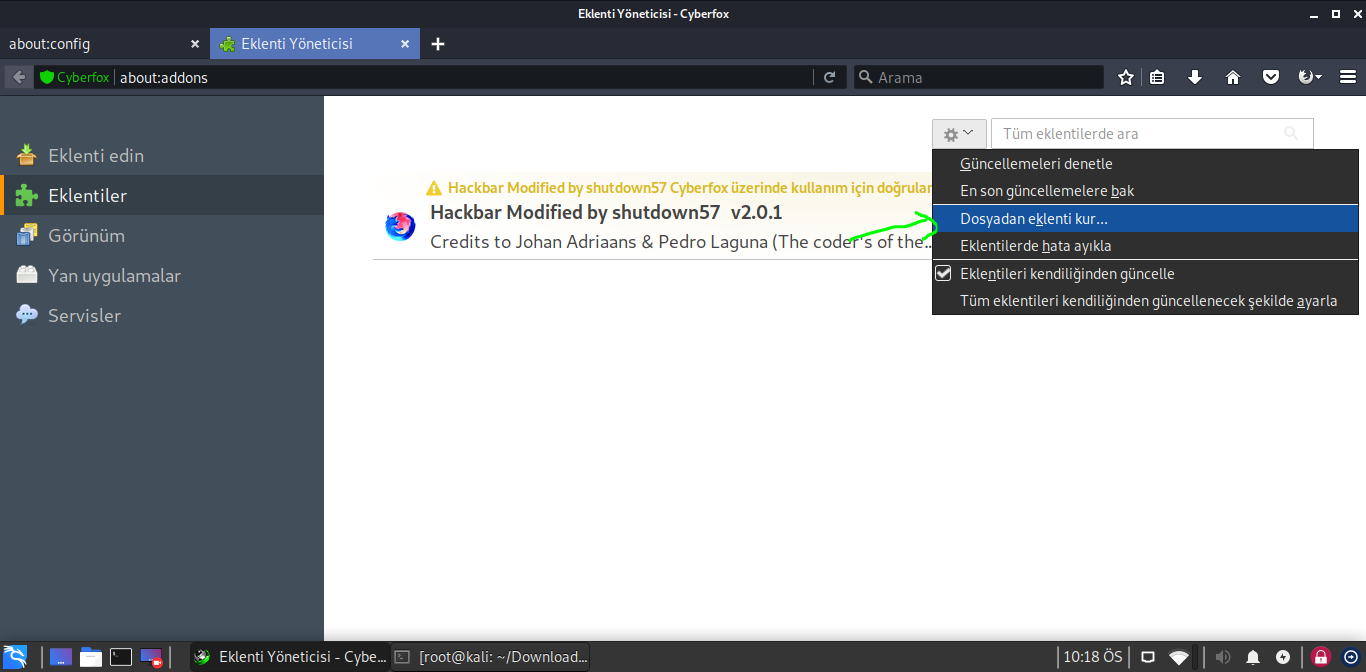
Task: Switch to root@kali terminal taskbar button
Action: pos(490,657)
